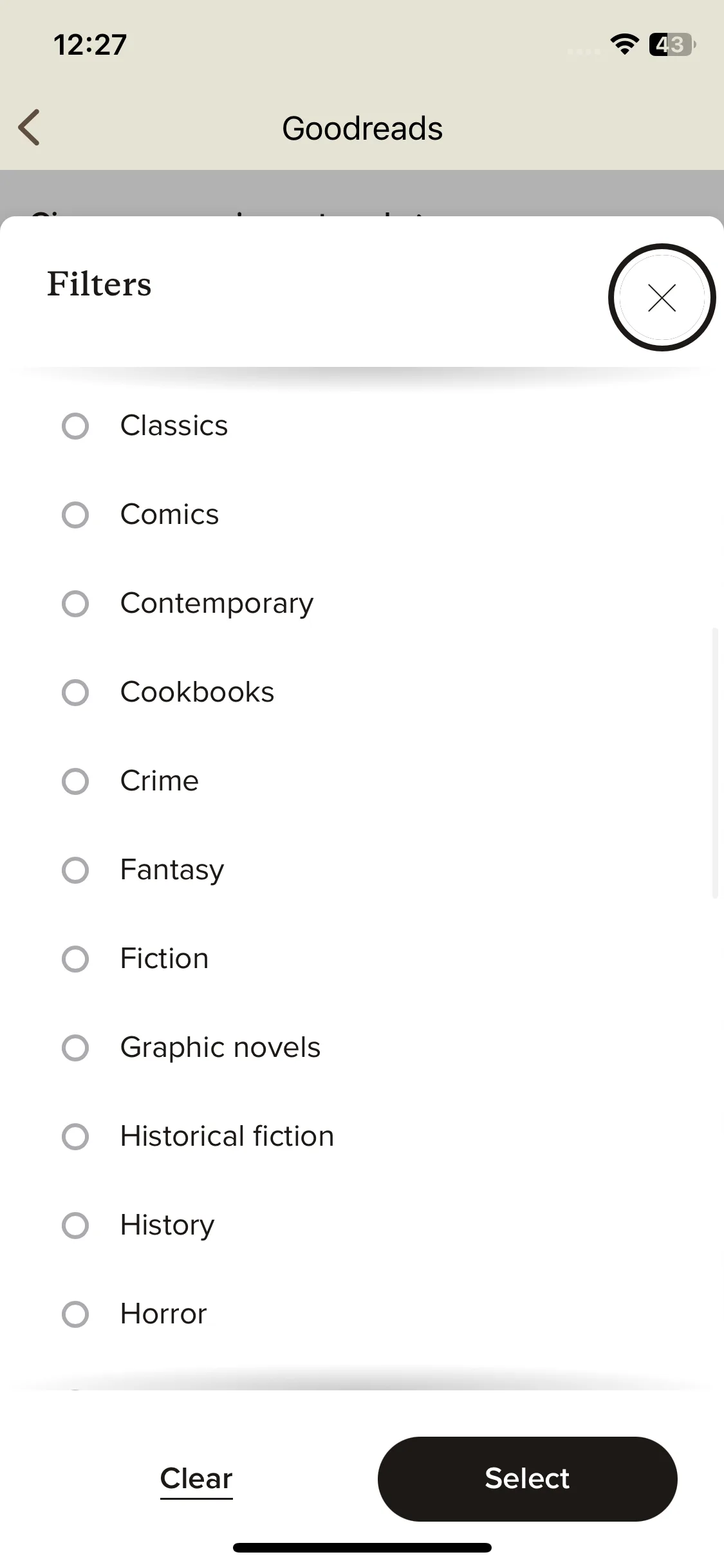Click the filter list scrollbar
Viewport: 724px width, 1568px height.
coord(714,763)
